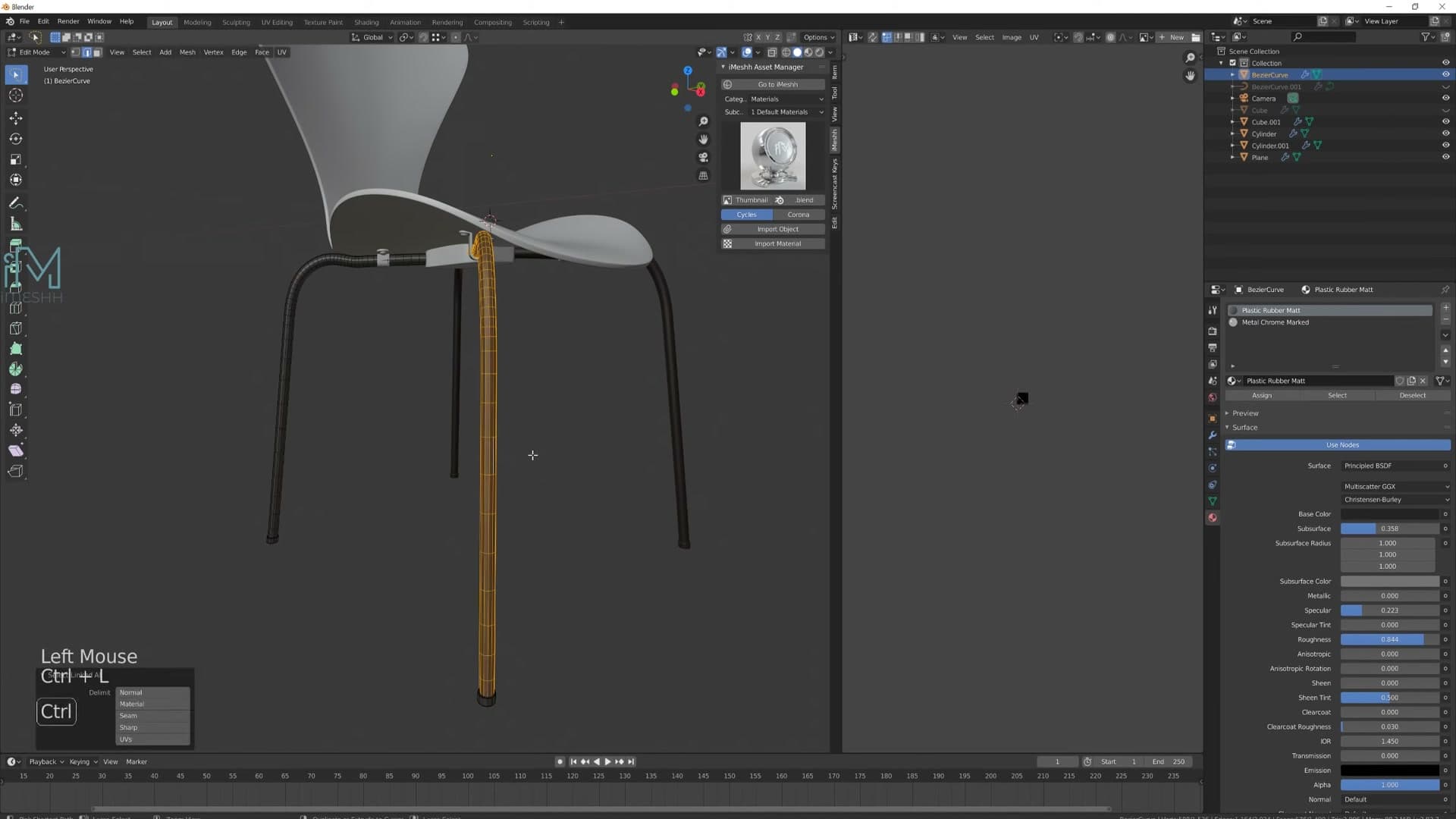This screenshot has width=1456, height=819.
Task: Add a new material slot plus icon
Action: tap(1445, 308)
